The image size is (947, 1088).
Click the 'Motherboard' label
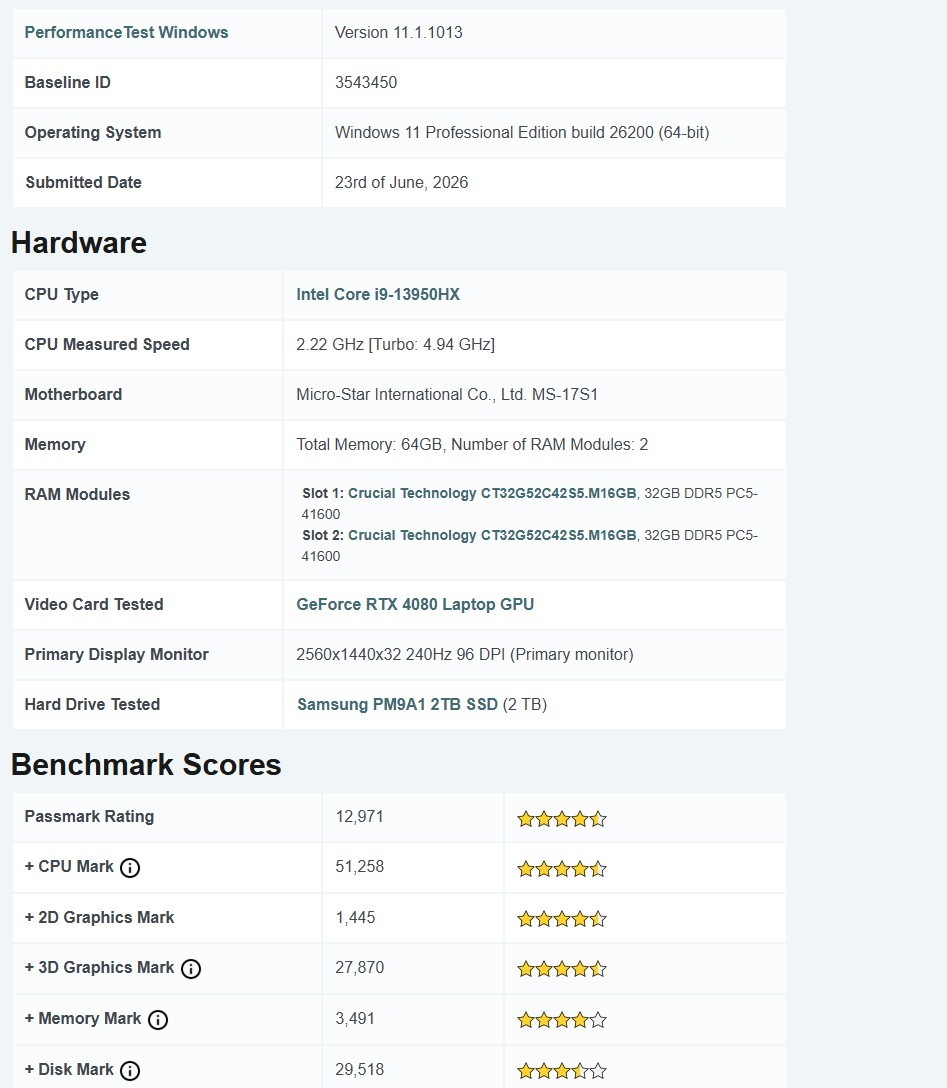[73, 394]
